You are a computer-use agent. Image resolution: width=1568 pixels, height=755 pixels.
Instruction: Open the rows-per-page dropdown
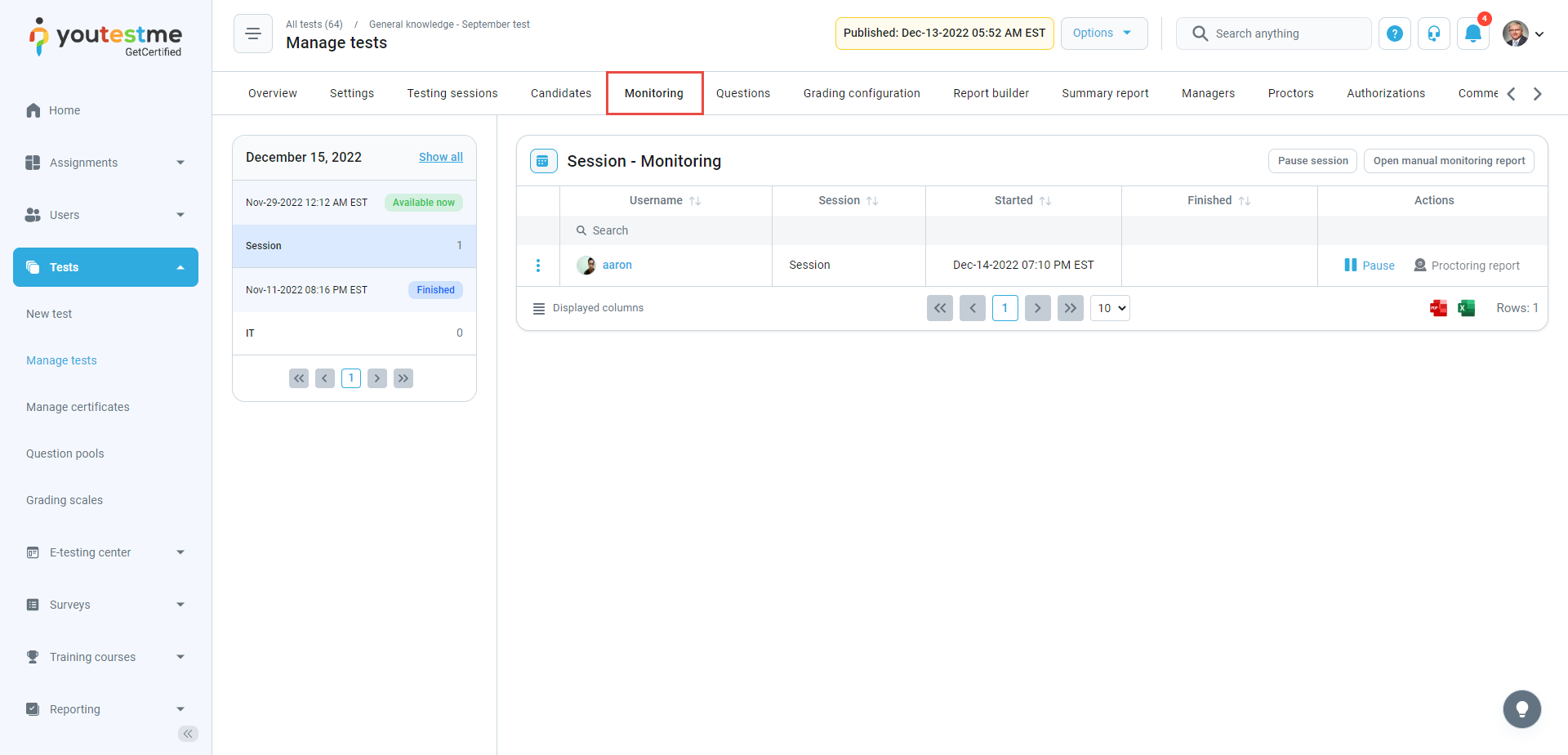pos(1110,308)
